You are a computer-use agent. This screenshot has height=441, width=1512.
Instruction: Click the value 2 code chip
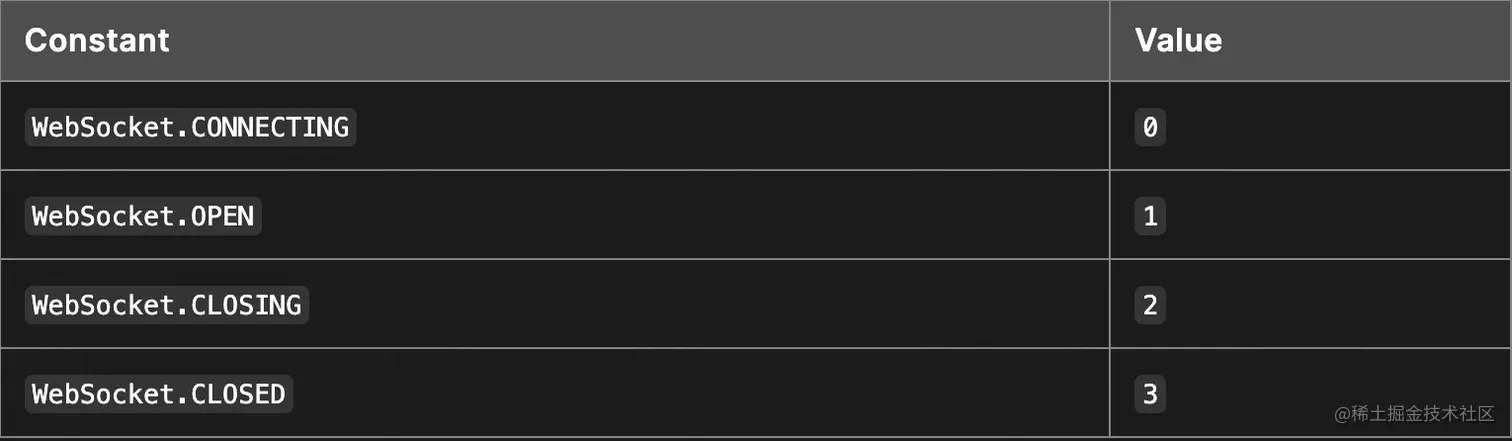pyautogui.click(x=1150, y=305)
